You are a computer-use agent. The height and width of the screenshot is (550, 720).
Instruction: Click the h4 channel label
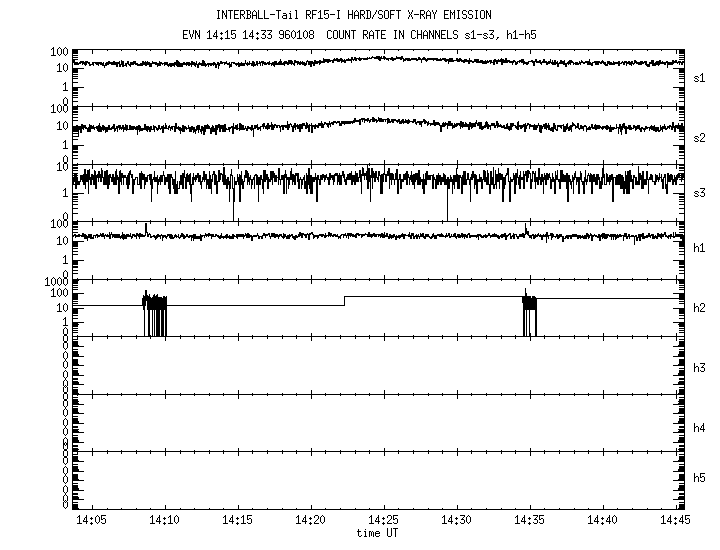coord(700,428)
